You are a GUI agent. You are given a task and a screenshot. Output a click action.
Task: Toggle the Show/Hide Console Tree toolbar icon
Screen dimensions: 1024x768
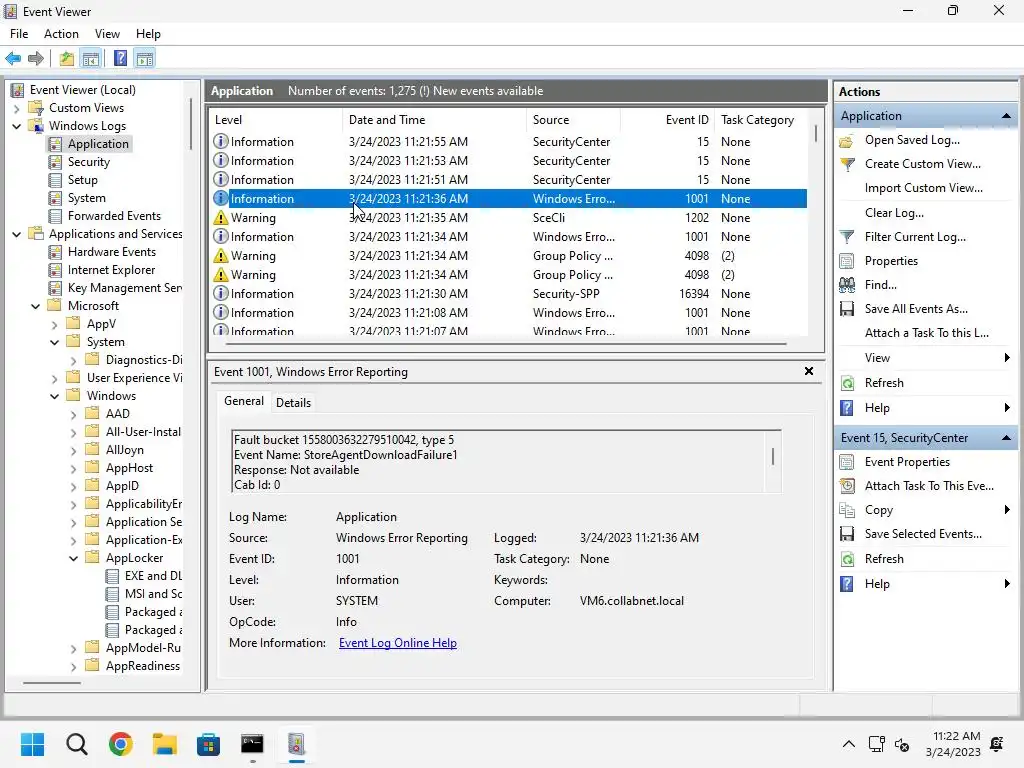[x=91, y=59]
